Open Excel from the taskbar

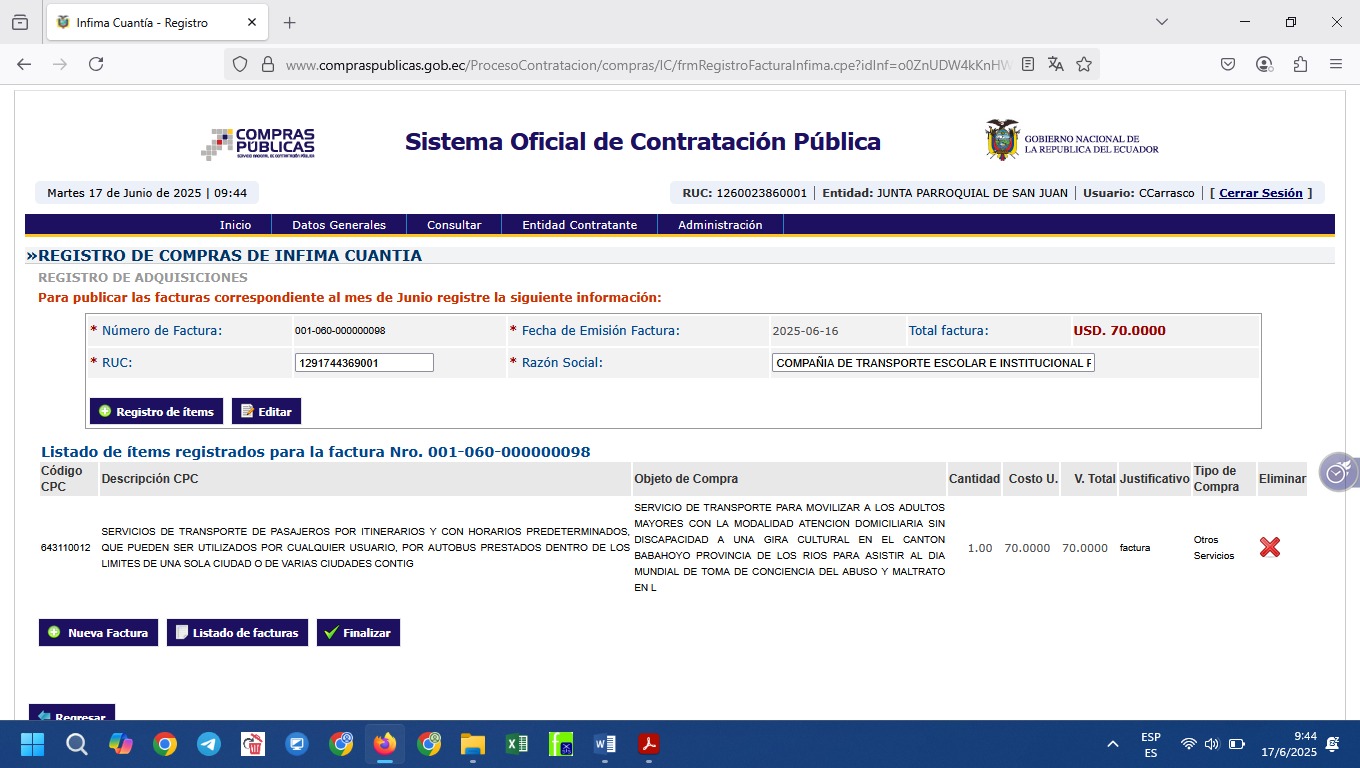(516, 744)
